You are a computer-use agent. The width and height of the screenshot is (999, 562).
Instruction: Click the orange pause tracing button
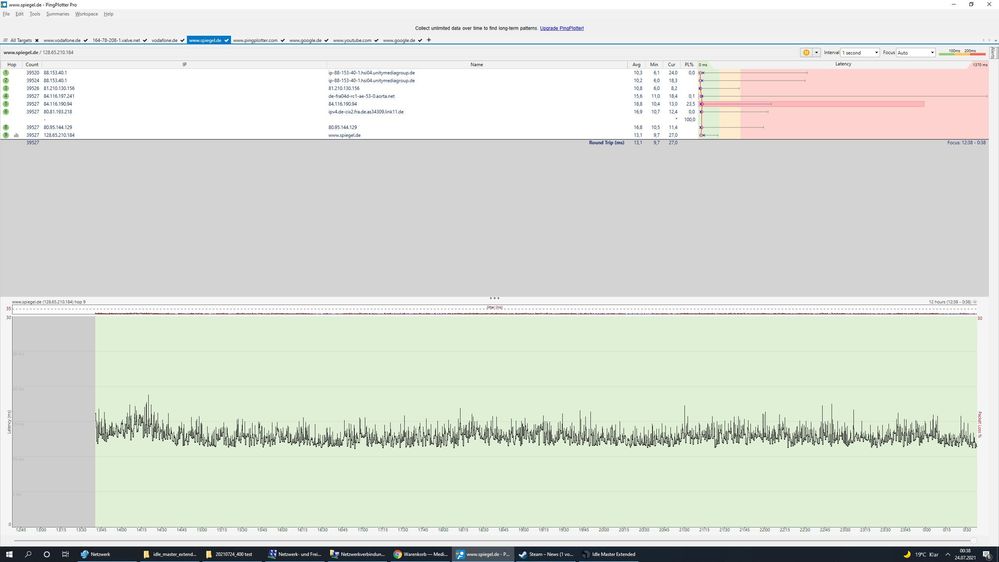(806, 52)
